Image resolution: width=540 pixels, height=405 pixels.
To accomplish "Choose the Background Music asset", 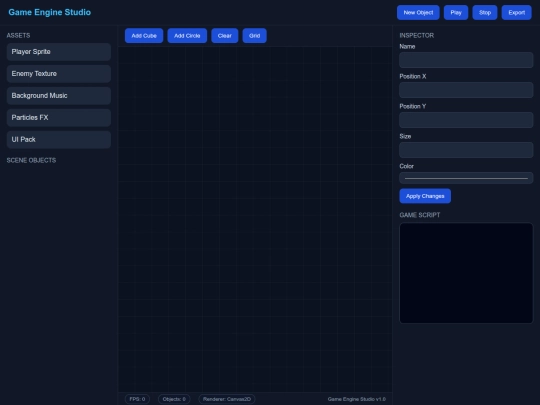I will click(59, 96).
